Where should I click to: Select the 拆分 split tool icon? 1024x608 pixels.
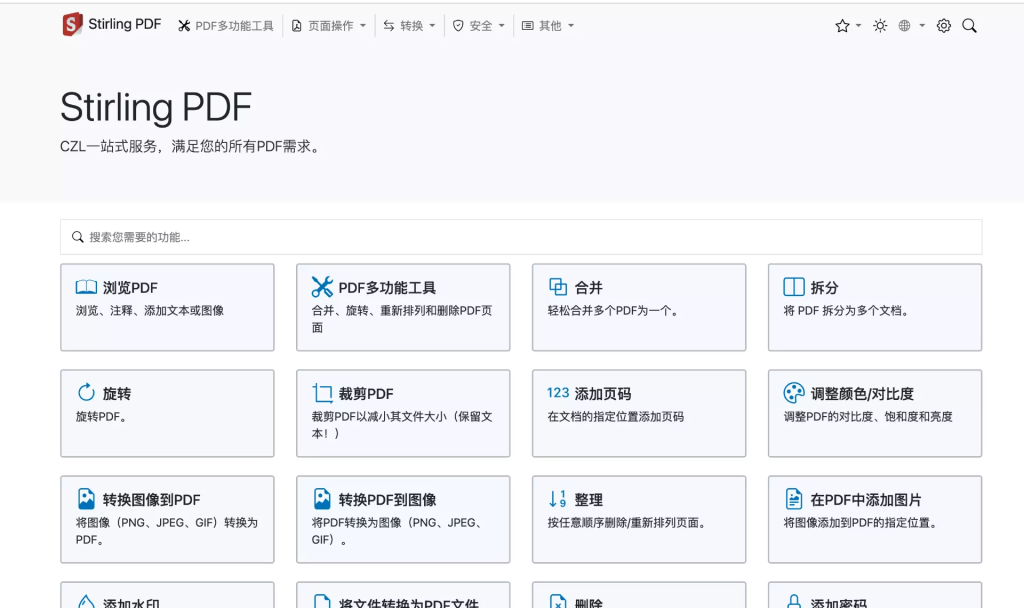tap(794, 287)
